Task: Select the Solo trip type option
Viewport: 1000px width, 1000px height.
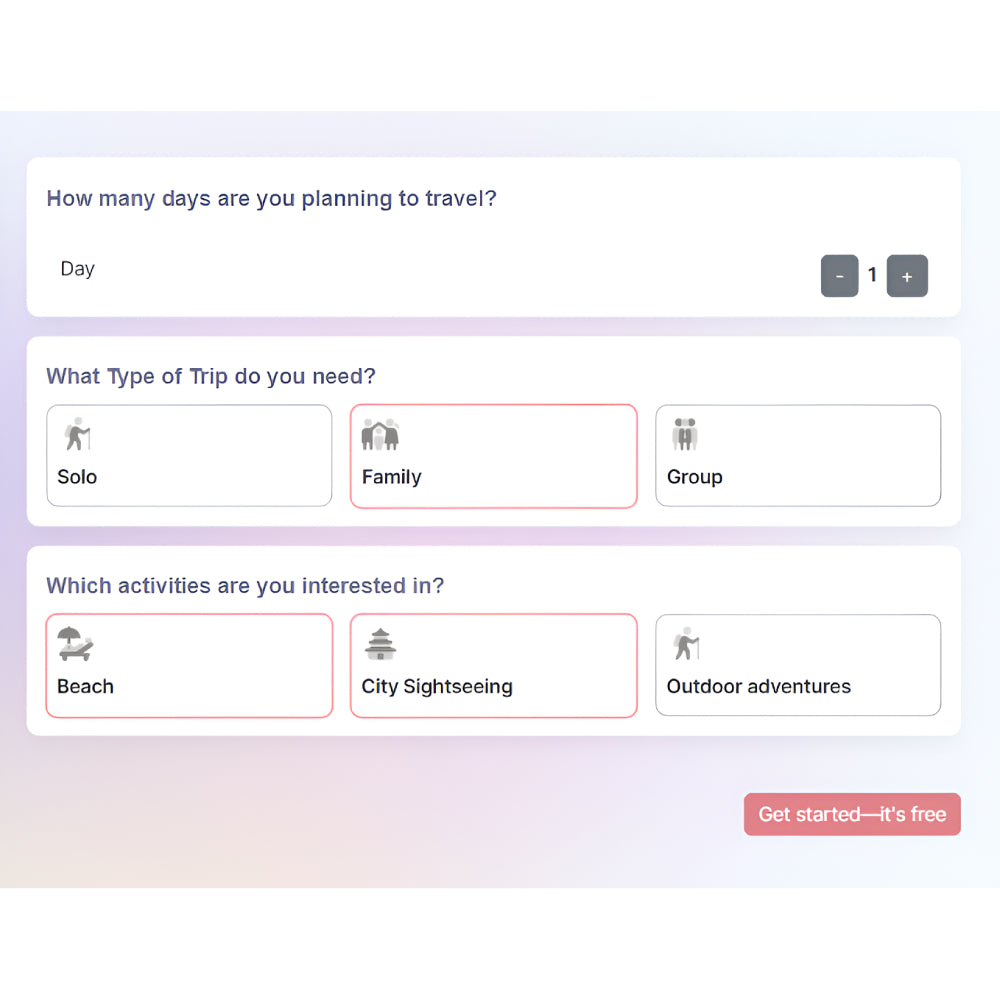Action: pyautogui.click(x=189, y=455)
